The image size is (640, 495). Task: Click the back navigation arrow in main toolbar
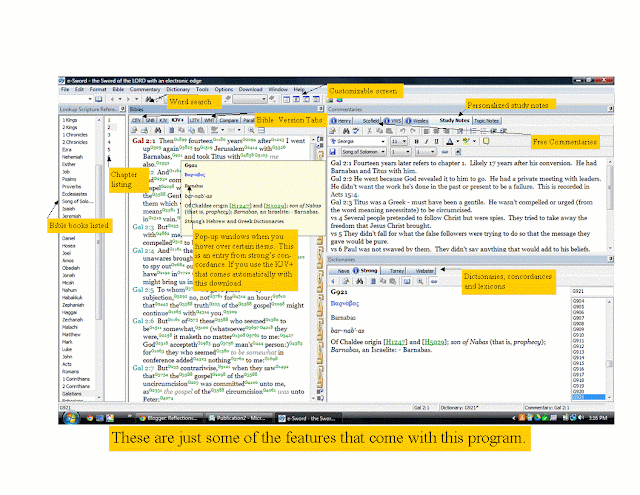[x=112, y=99]
